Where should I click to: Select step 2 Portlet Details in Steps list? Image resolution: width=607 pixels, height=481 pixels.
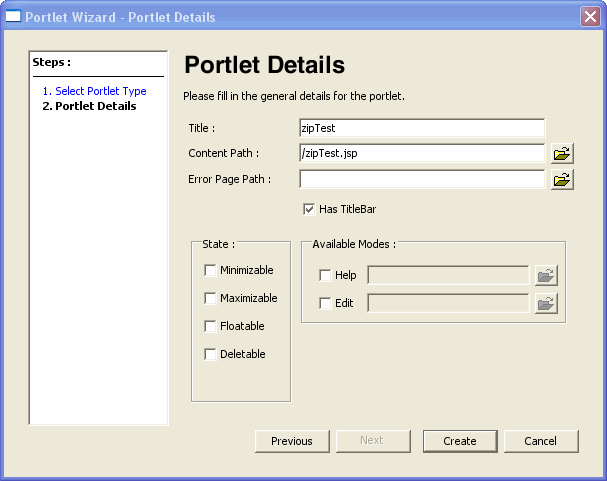coord(89,106)
